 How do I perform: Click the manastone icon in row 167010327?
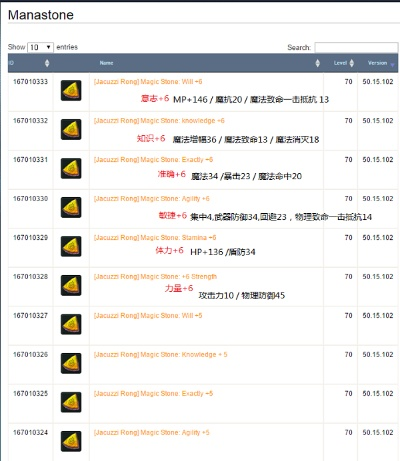coord(71,324)
